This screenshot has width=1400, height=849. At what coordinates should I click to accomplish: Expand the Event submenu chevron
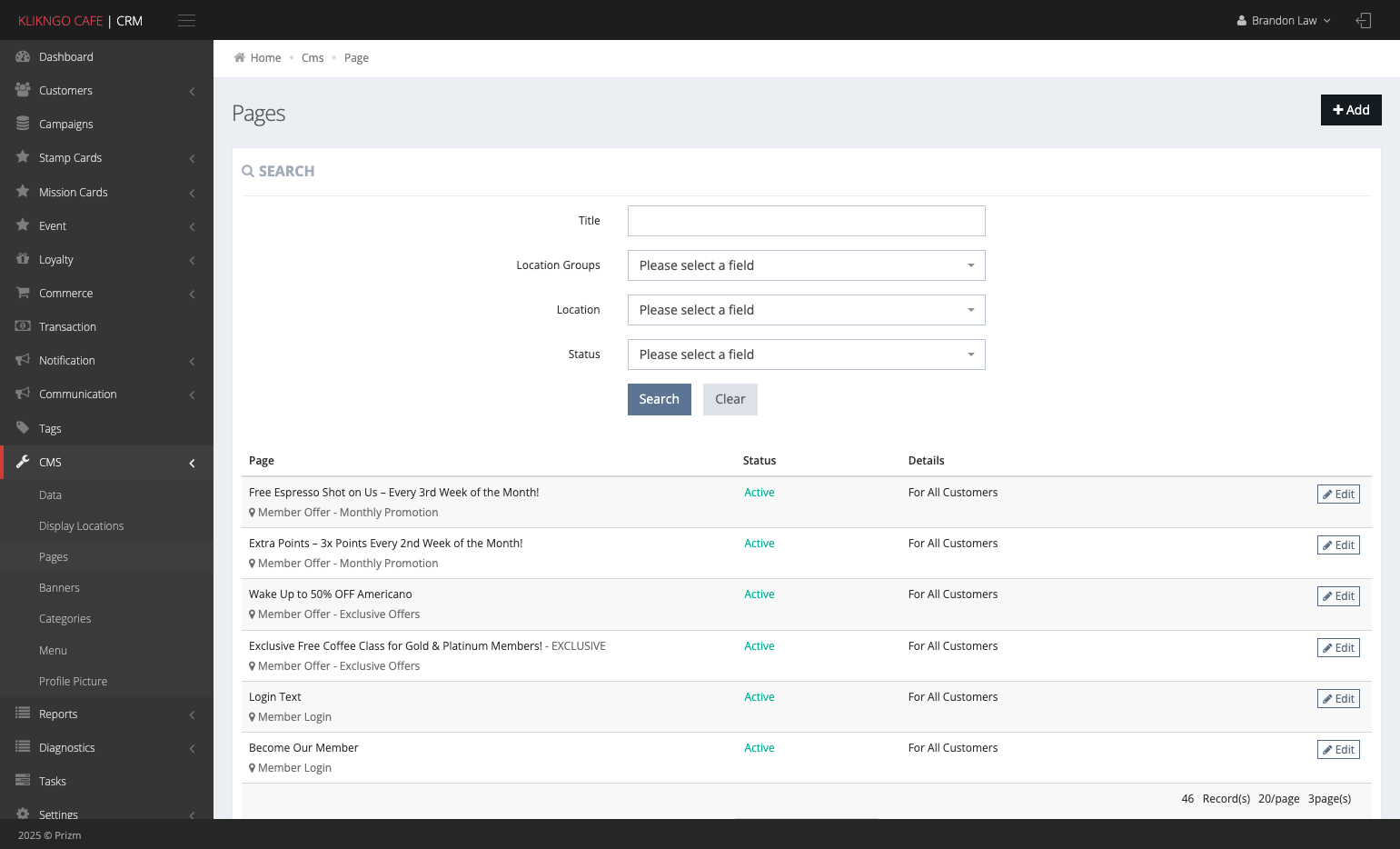(x=192, y=226)
